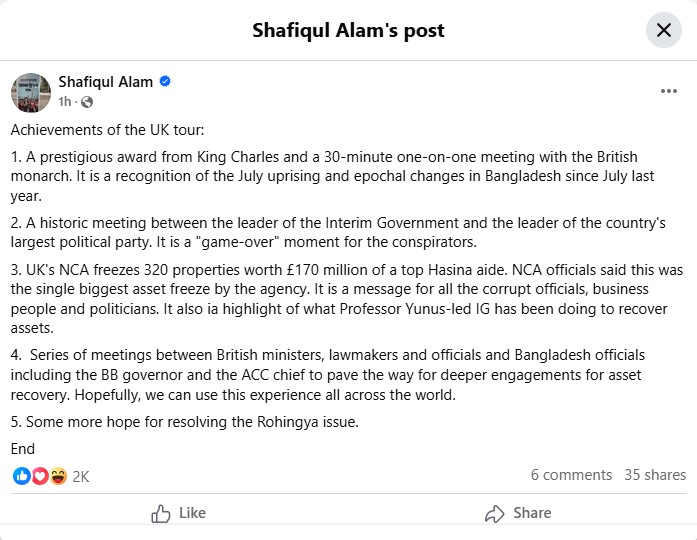Click the arrow icon beside Share
This screenshot has height=540, width=697.
tap(494, 514)
